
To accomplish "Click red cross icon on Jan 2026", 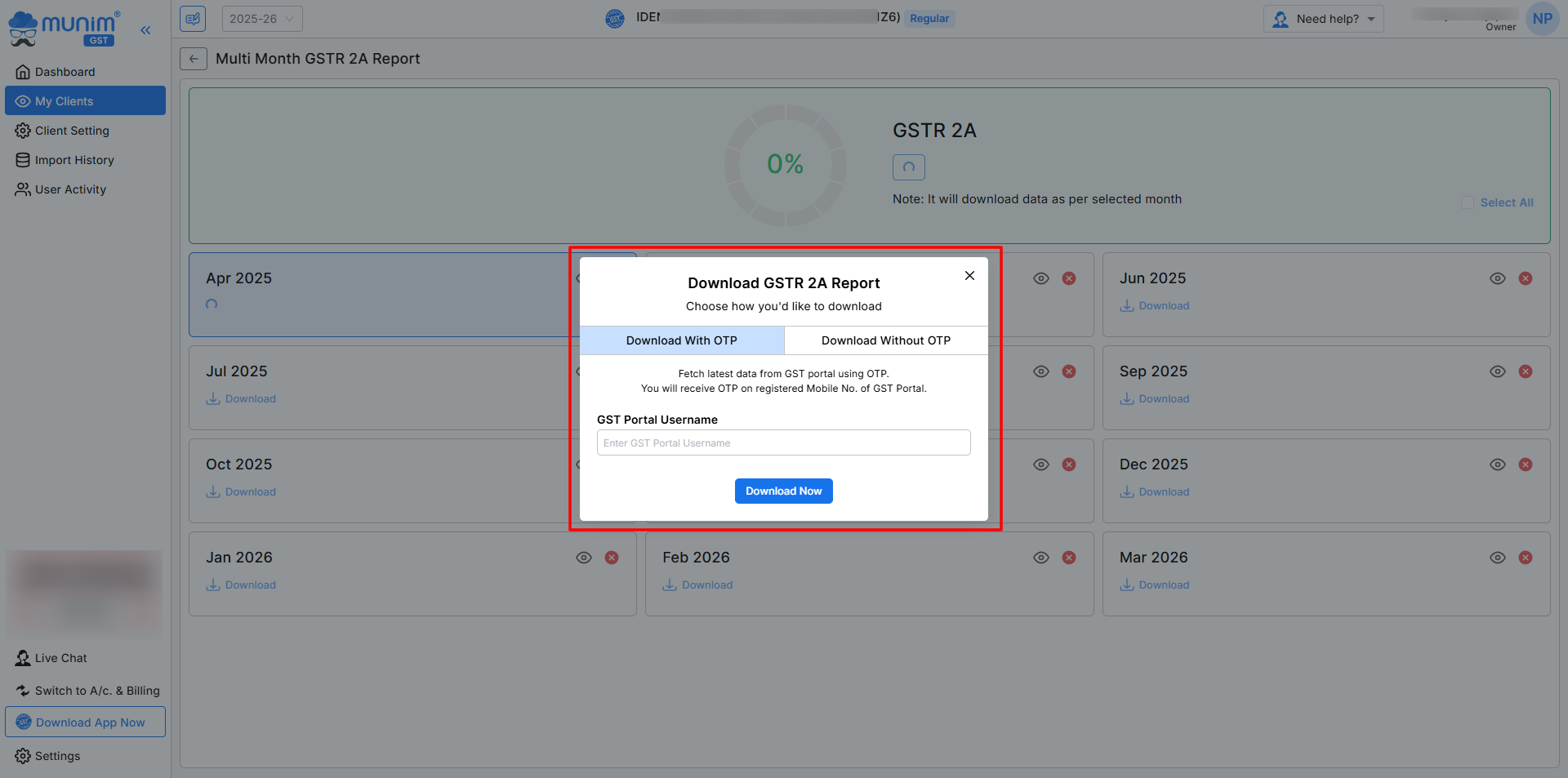I will [611, 558].
